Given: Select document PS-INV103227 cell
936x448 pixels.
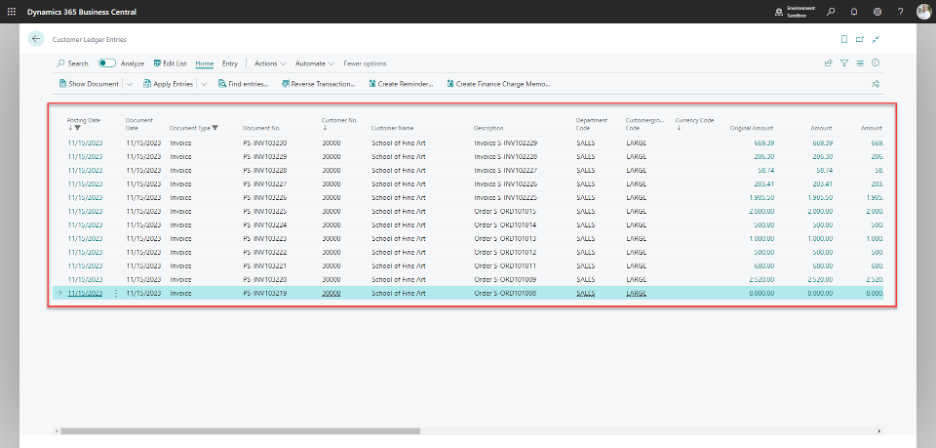Looking at the screenshot, I should (265, 184).
